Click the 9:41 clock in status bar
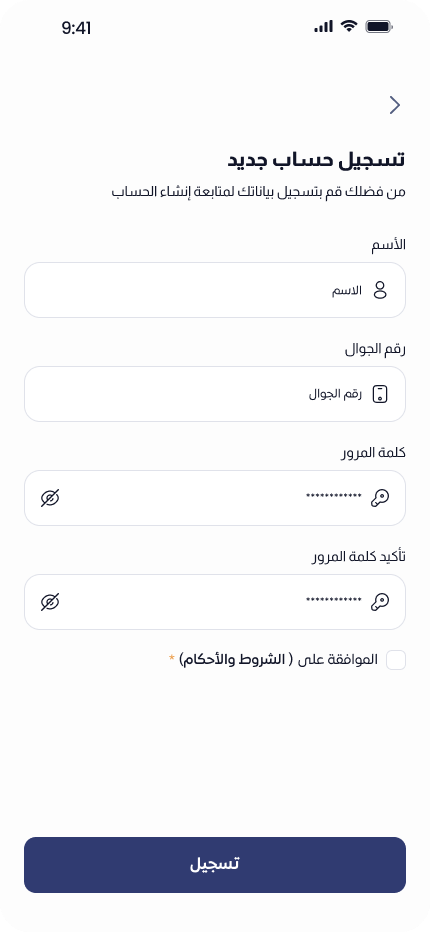Image resolution: width=430 pixels, height=932 pixels. pos(76,28)
